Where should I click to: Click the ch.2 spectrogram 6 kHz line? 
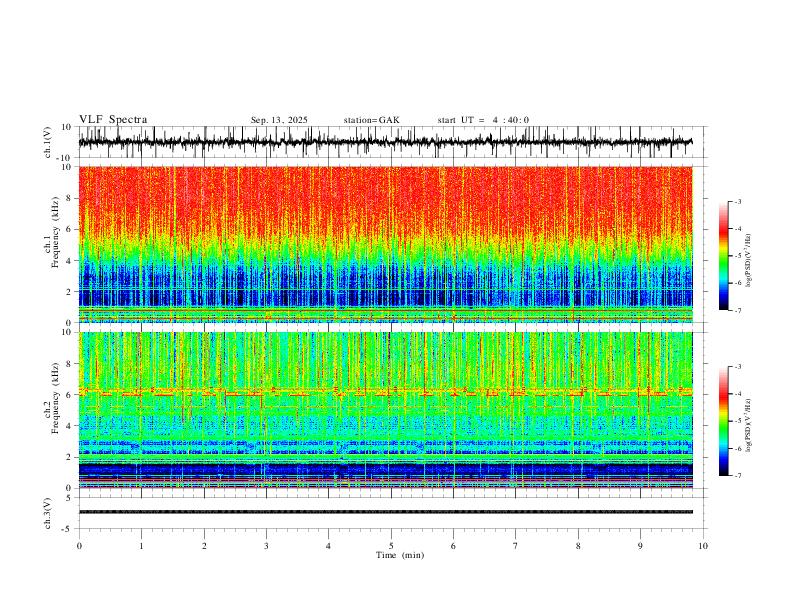(x=385, y=392)
